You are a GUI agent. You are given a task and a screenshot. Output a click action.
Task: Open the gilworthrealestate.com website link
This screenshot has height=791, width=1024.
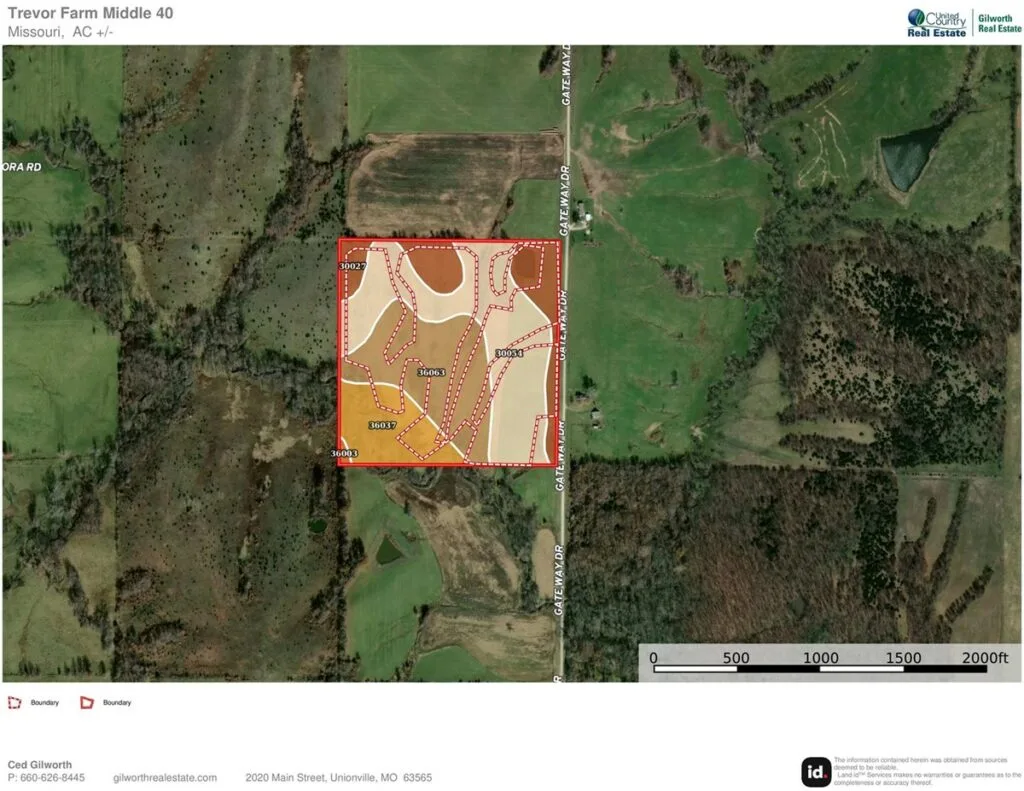point(166,777)
